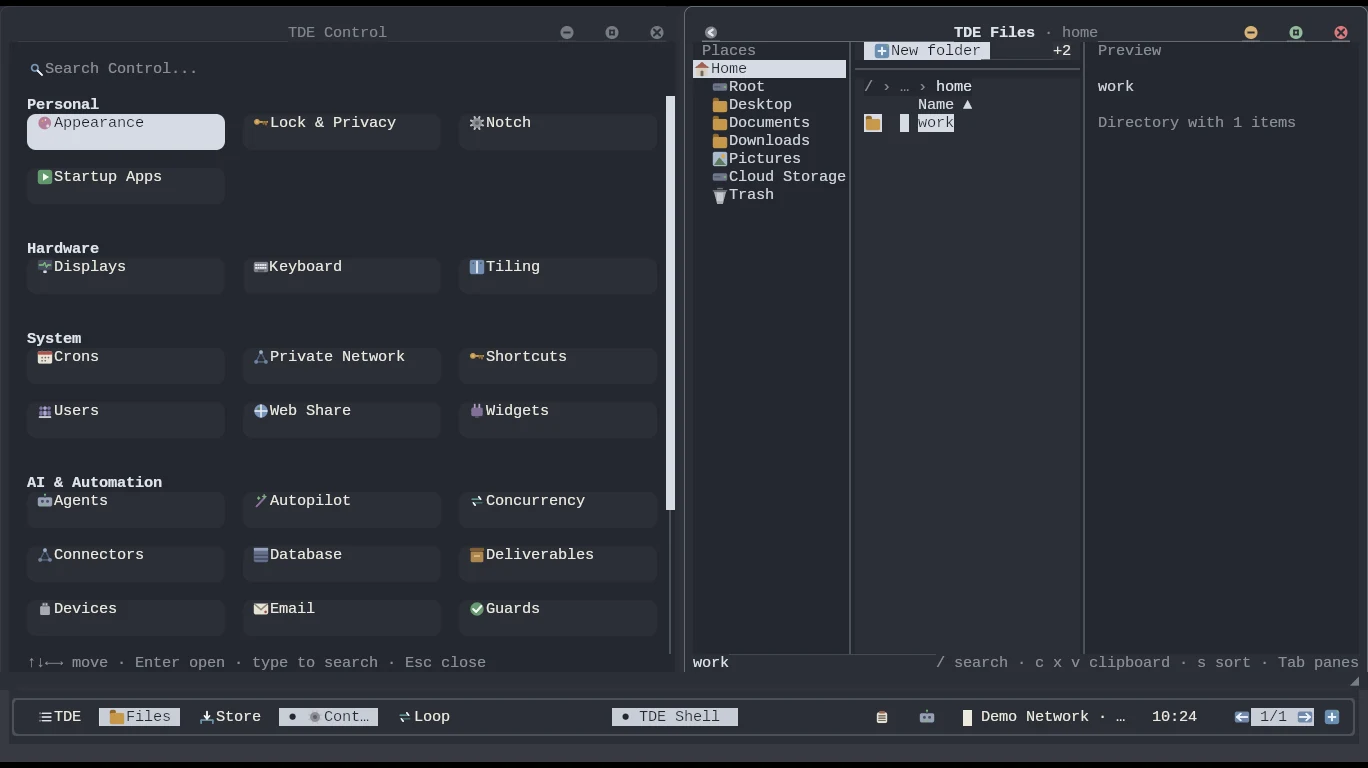The width and height of the screenshot is (1368, 768).
Task: Go back using TDE Files back arrow
Action: click(711, 33)
